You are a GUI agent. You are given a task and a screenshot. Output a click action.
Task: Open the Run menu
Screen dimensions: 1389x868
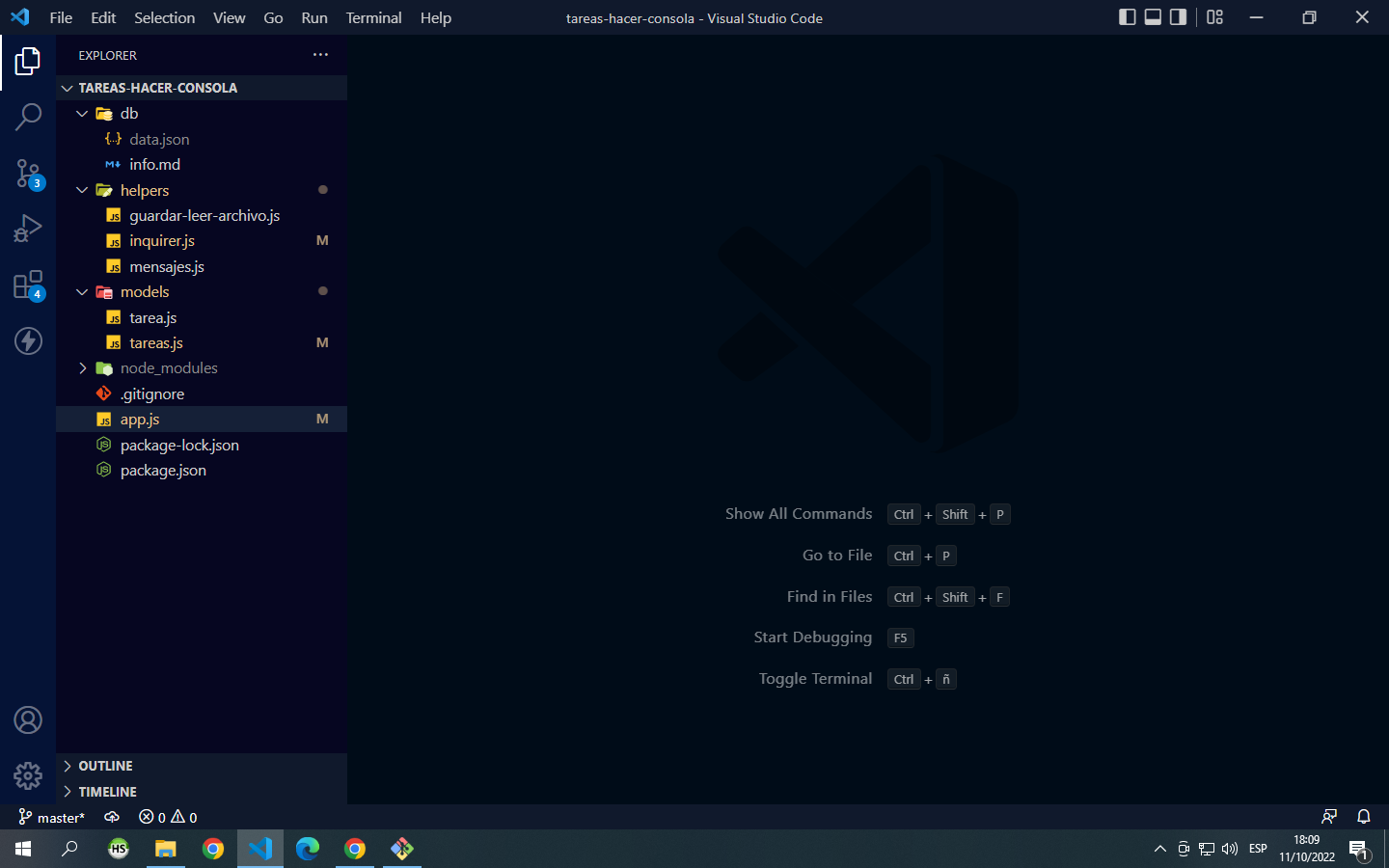[313, 17]
